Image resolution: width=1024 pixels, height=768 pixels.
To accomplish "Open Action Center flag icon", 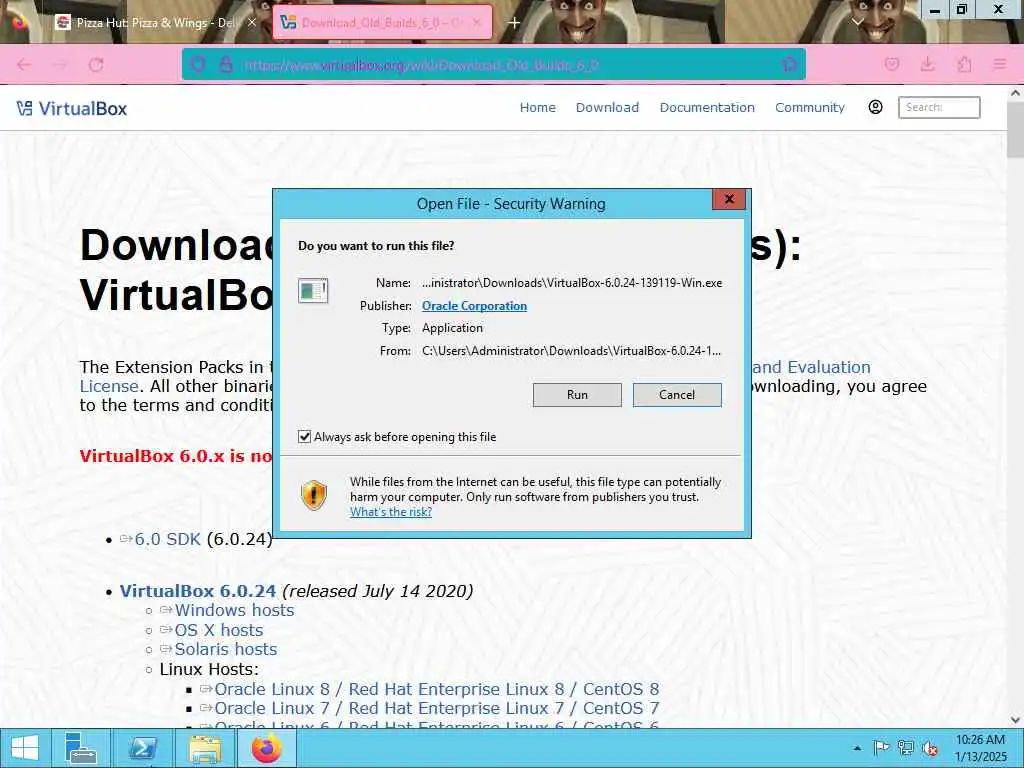I will click(881, 748).
